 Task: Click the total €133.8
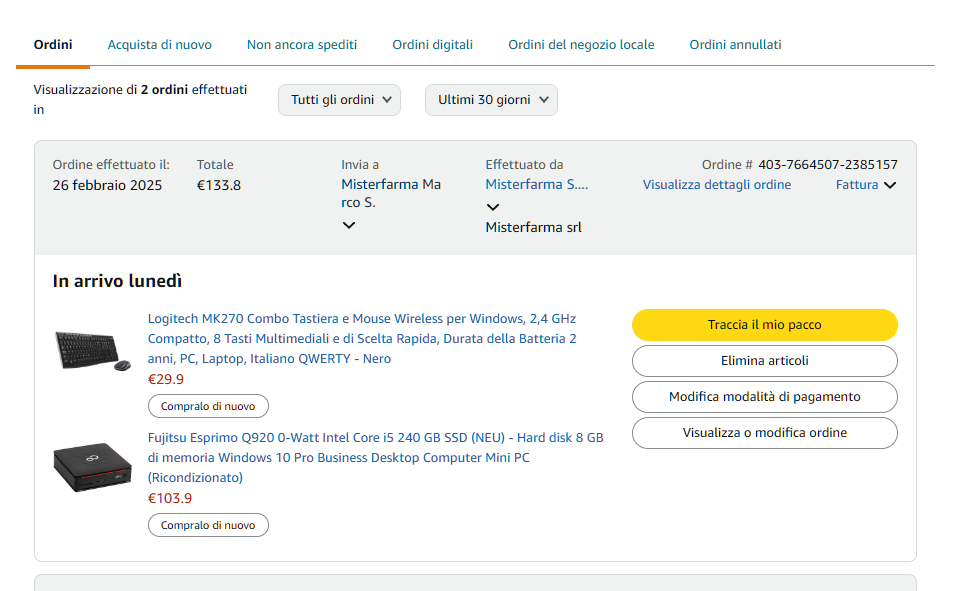coord(219,185)
